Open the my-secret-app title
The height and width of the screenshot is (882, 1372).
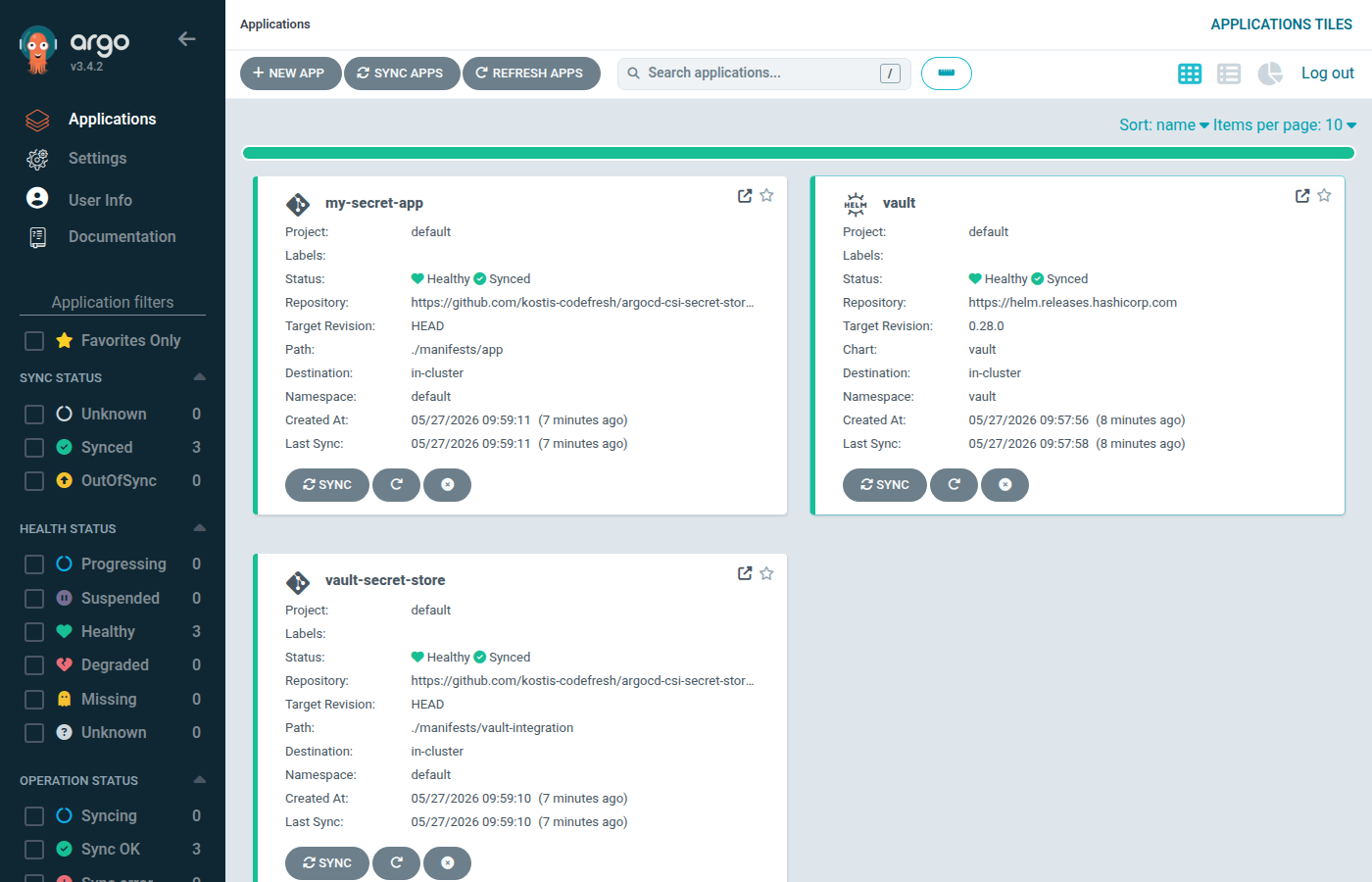coord(374,203)
